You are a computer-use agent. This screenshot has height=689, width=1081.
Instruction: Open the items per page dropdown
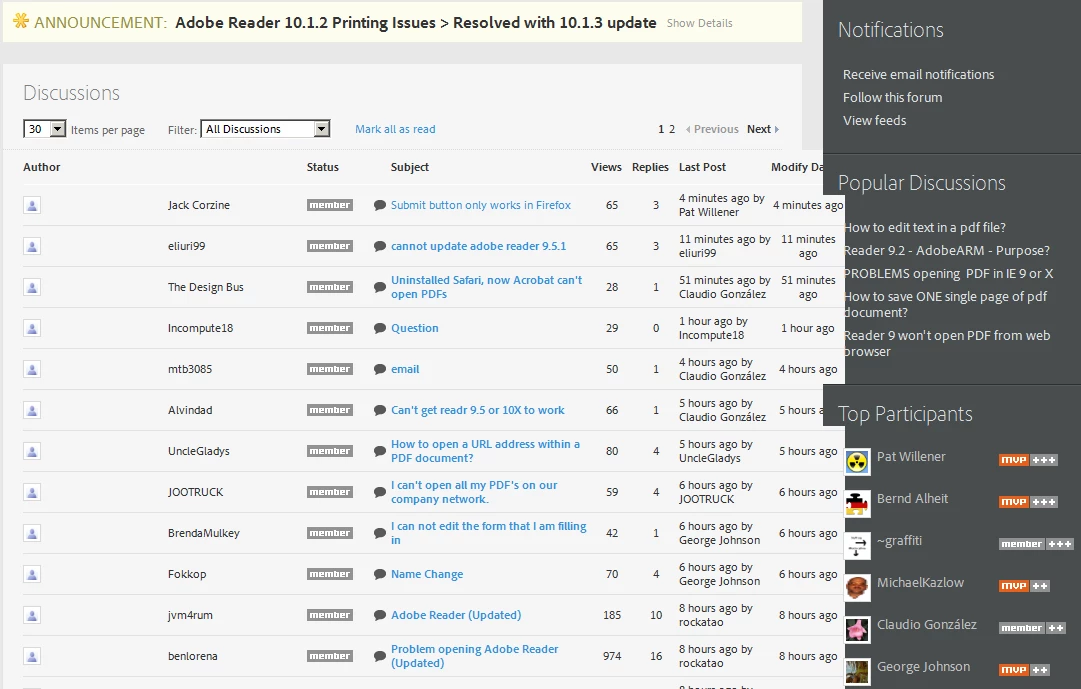click(x=45, y=129)
